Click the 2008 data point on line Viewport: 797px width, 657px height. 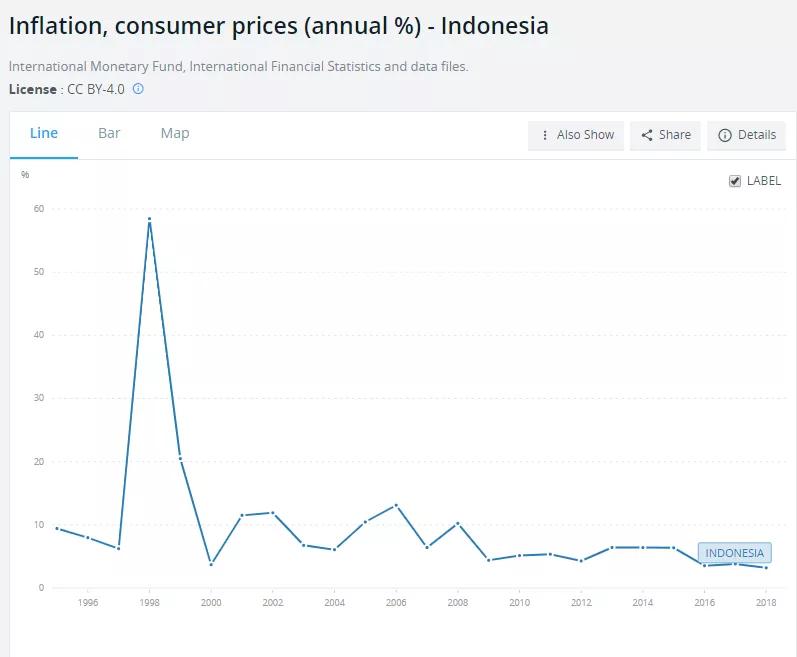(458, 523)
